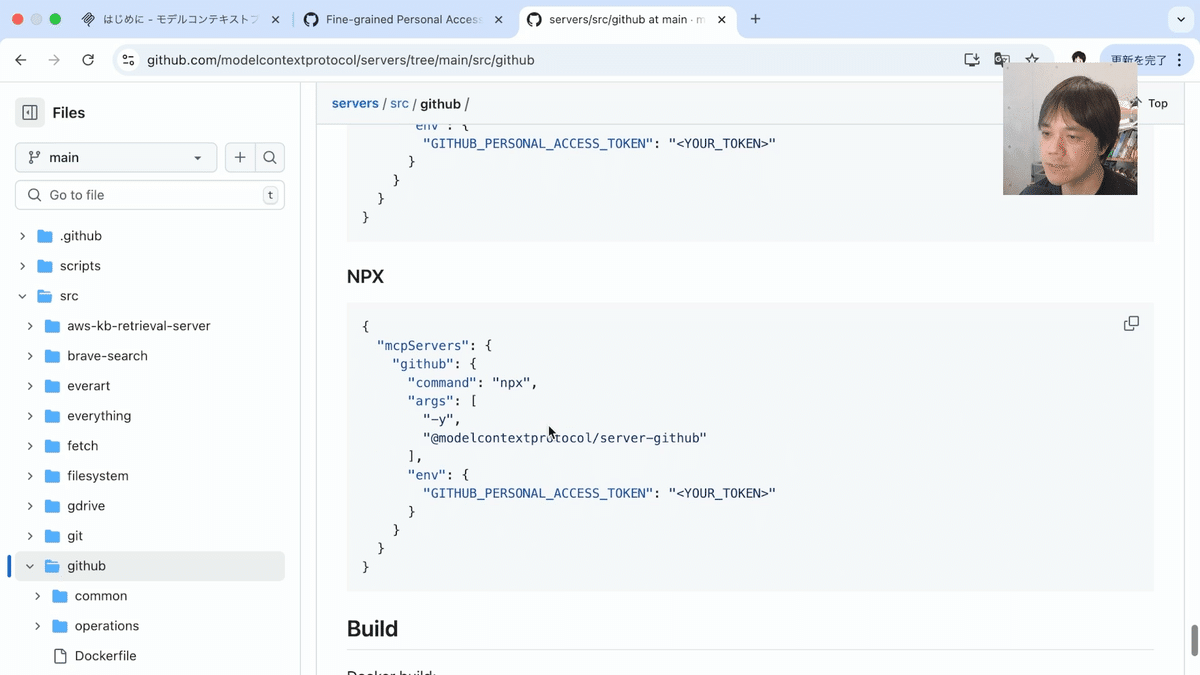The image size is (1200, 675).
Task: Select the Dockerfile in the file tree
Action: click(x=103, y=655)
